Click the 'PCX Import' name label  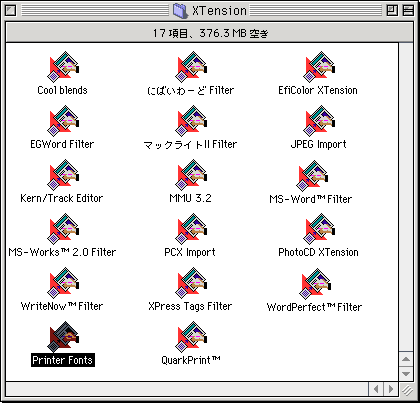pos(190,252)
